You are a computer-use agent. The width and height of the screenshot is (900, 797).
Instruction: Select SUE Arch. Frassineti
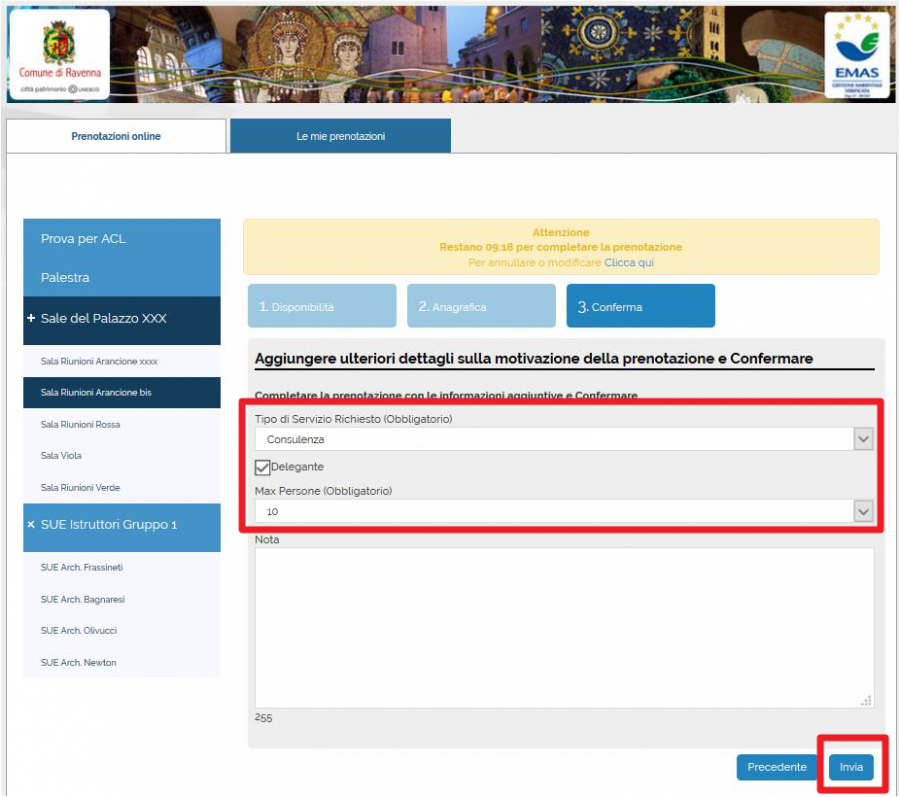[x=122, y=567]
